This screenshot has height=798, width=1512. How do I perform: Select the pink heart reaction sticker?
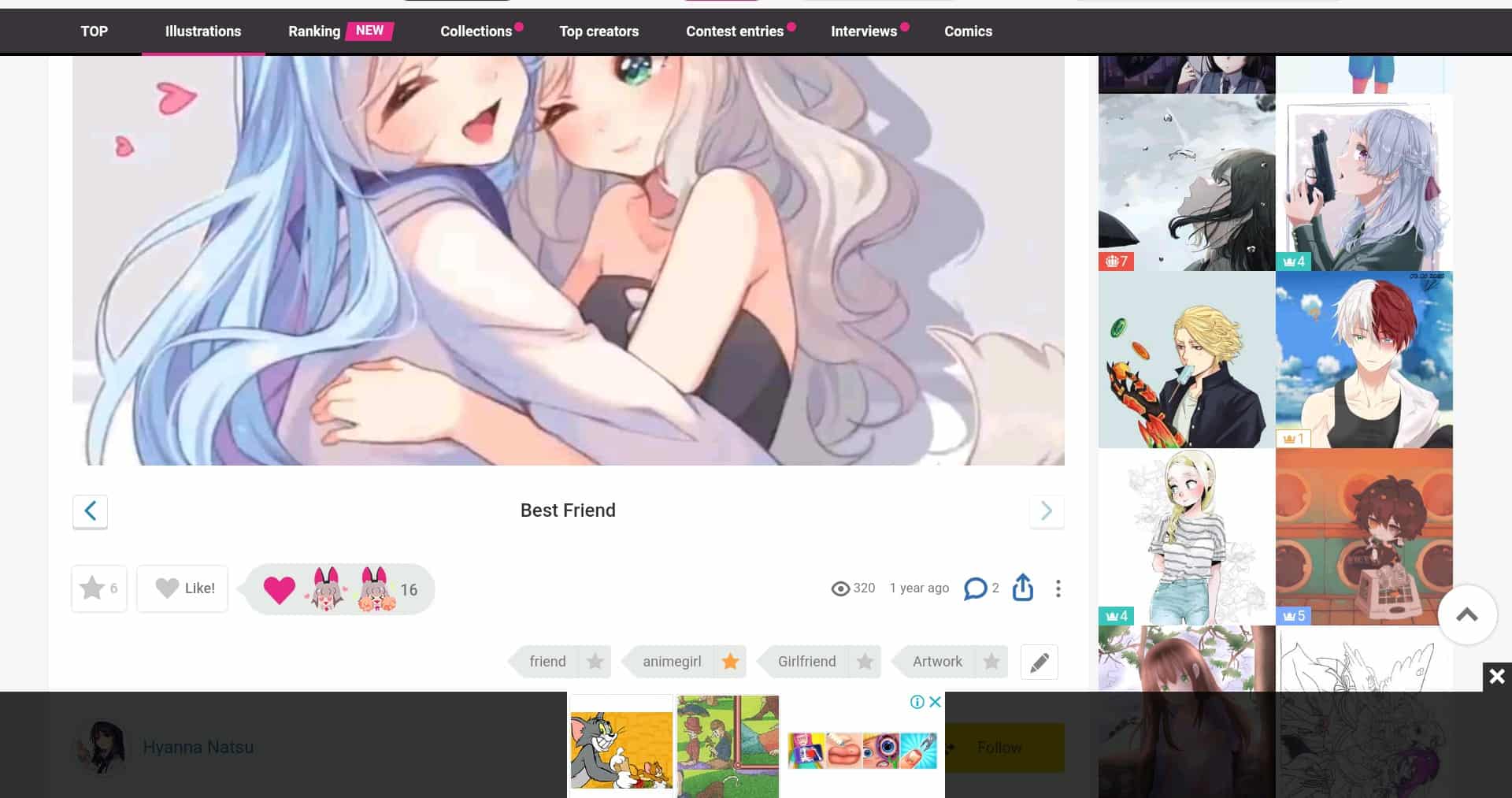pyautogui.click(x=279, y=589)
